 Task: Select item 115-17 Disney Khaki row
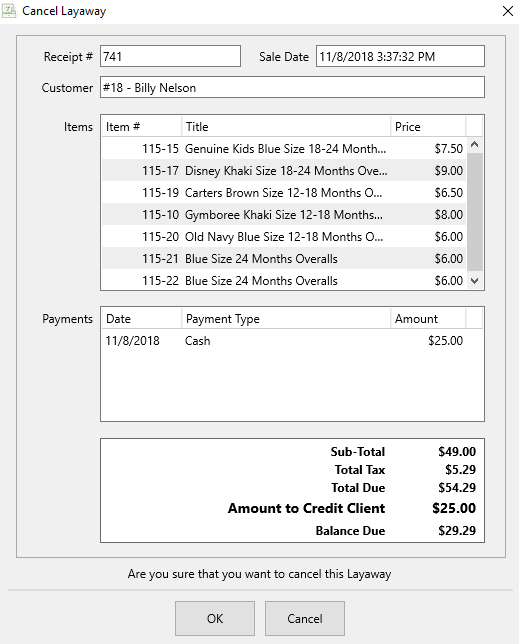(x=284, y=170)
